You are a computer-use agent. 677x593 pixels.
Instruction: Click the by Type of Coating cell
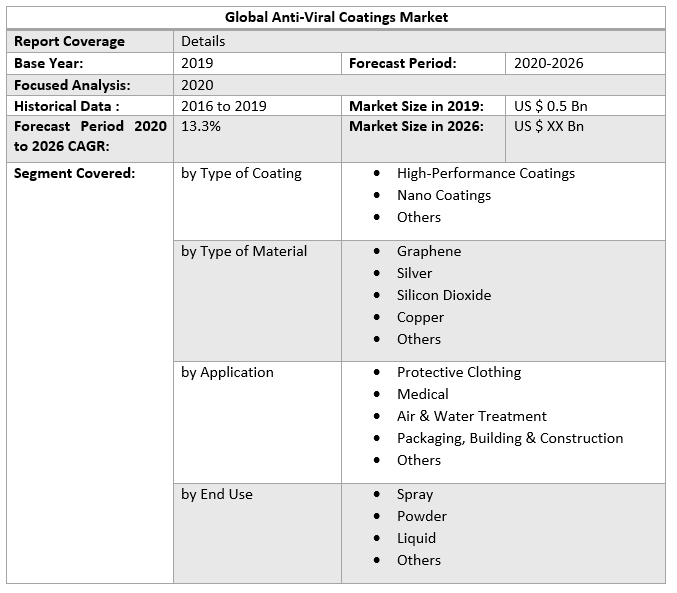pyautogui.click(x=241, y=173)
